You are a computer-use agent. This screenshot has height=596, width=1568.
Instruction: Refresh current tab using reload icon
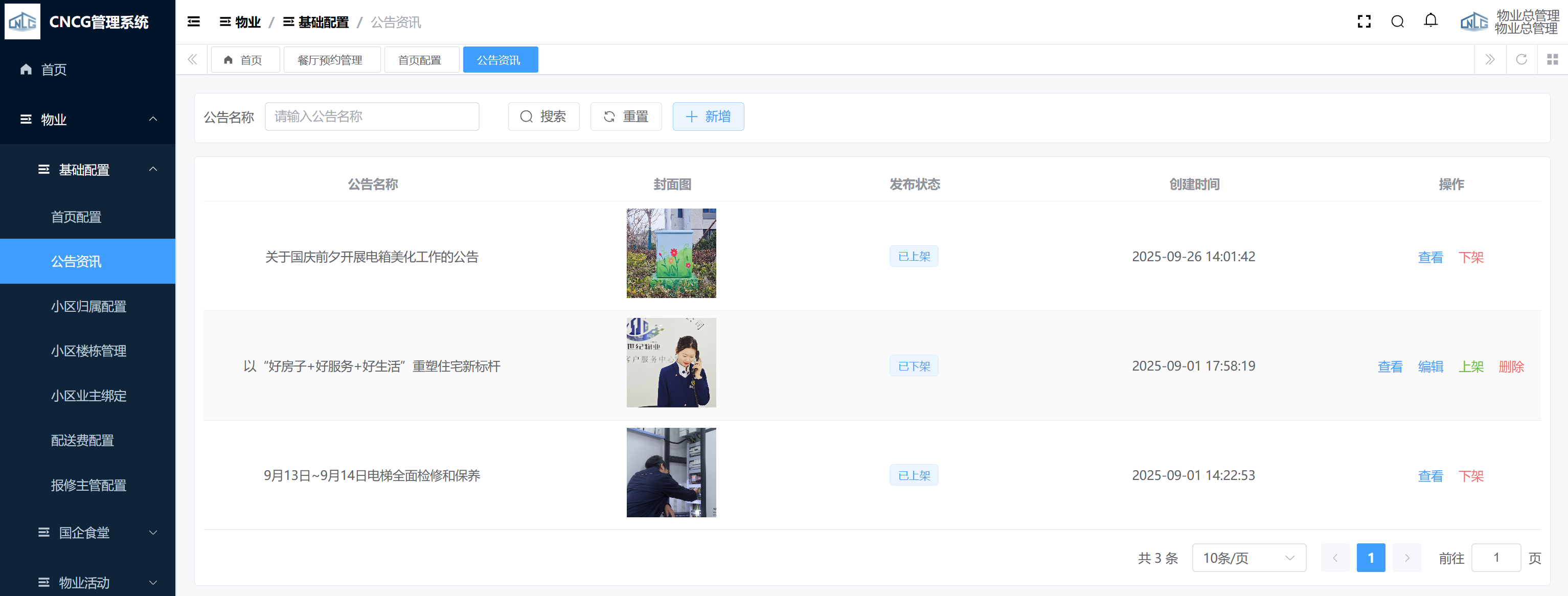pyautogui.click(x=1521, y=60)
